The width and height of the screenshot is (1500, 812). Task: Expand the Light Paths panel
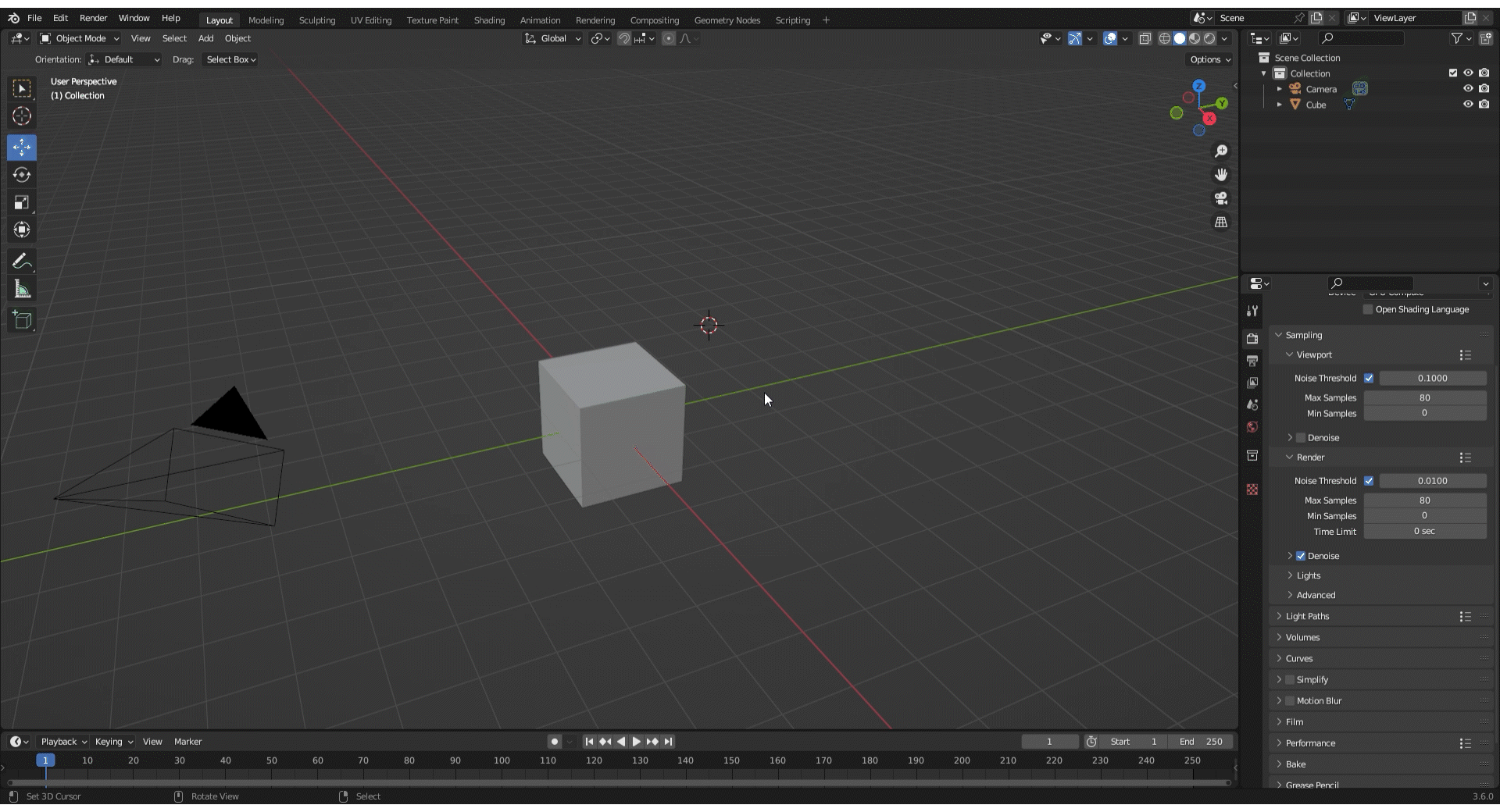[1307, 617]
